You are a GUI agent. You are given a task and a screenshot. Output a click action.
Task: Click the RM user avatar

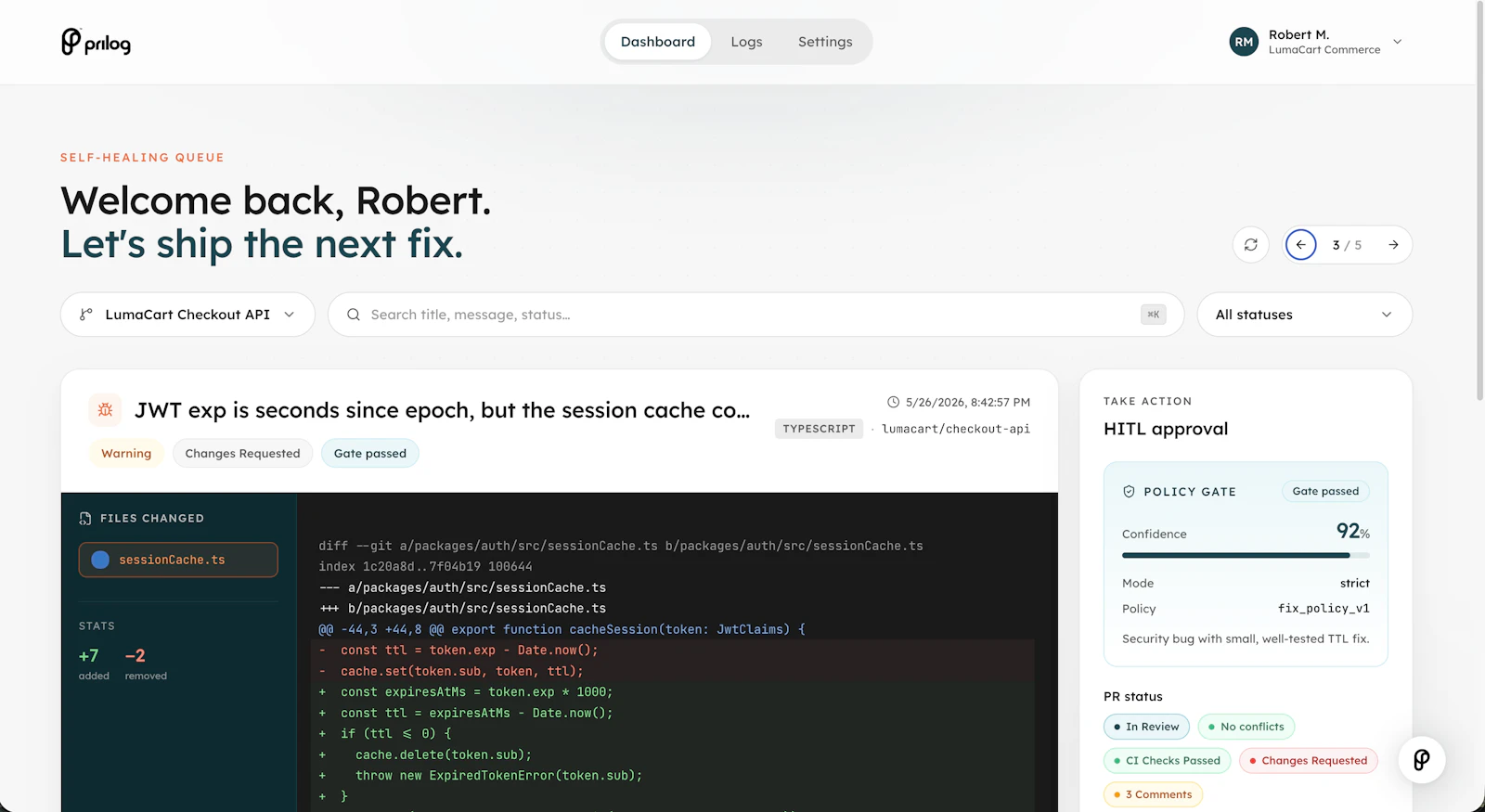(1244, 42)
